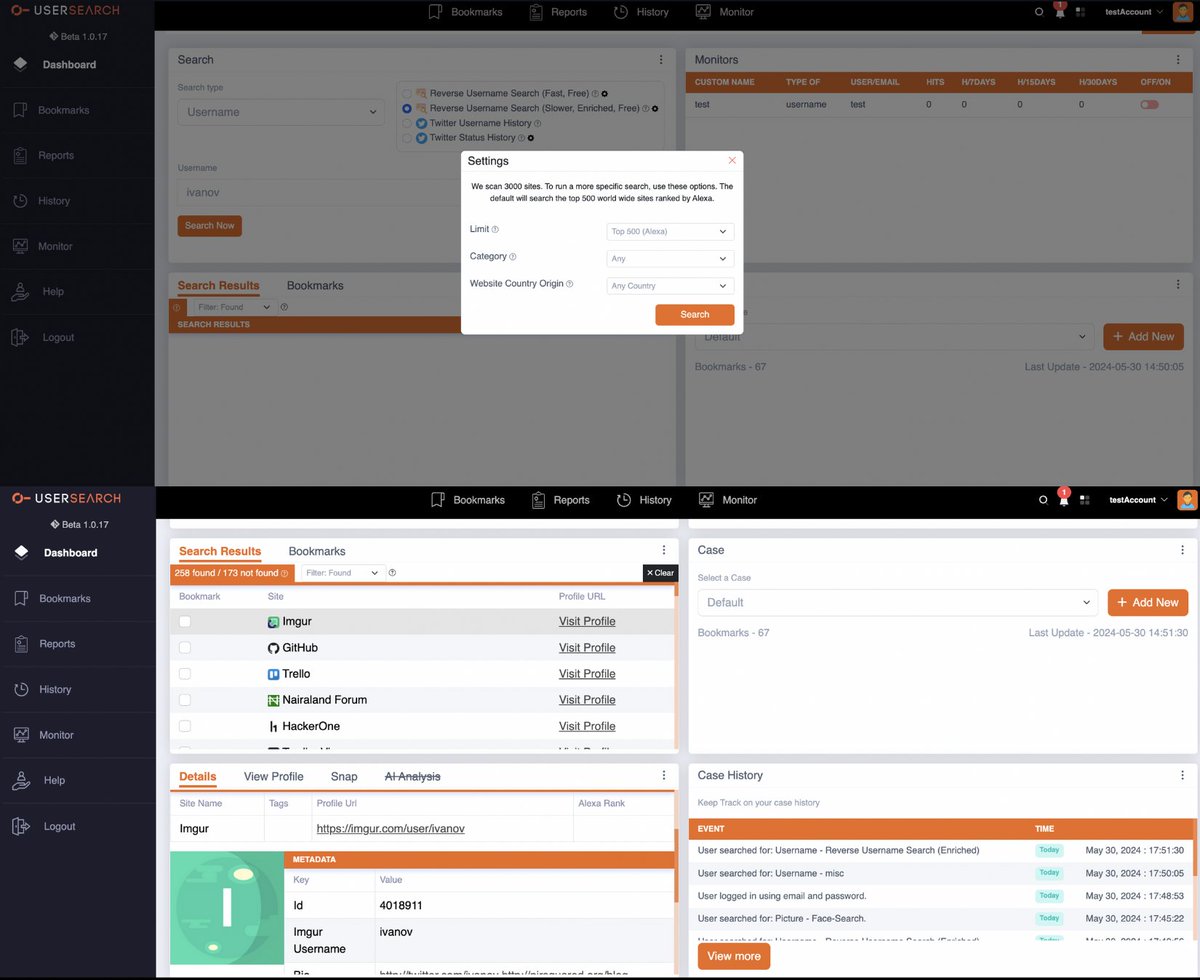Viewport: 1200px width, 980px height.
Task: Click help icon next to Category label
Action: tap(513, 257)
